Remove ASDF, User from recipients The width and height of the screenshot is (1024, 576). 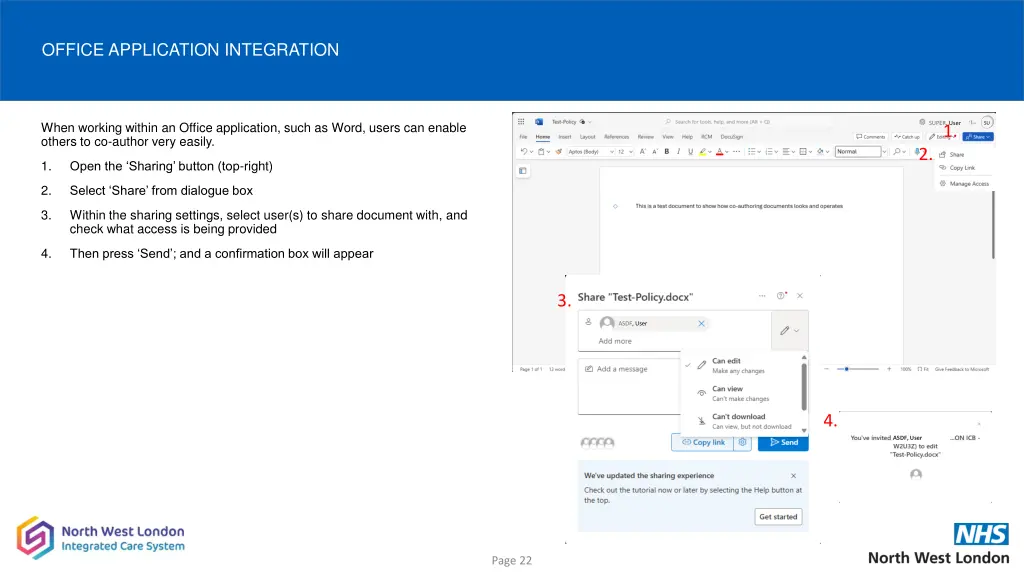click(701, 323)
